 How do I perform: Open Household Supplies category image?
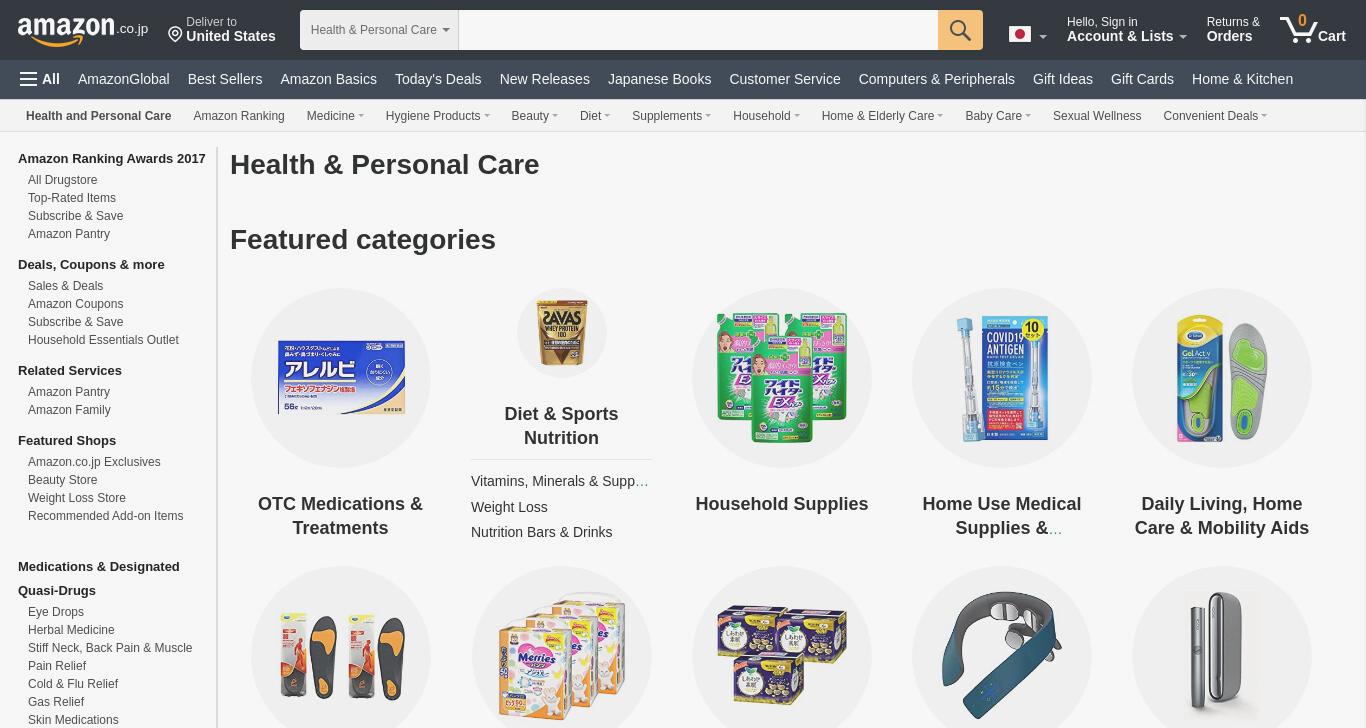pos(782,378)
